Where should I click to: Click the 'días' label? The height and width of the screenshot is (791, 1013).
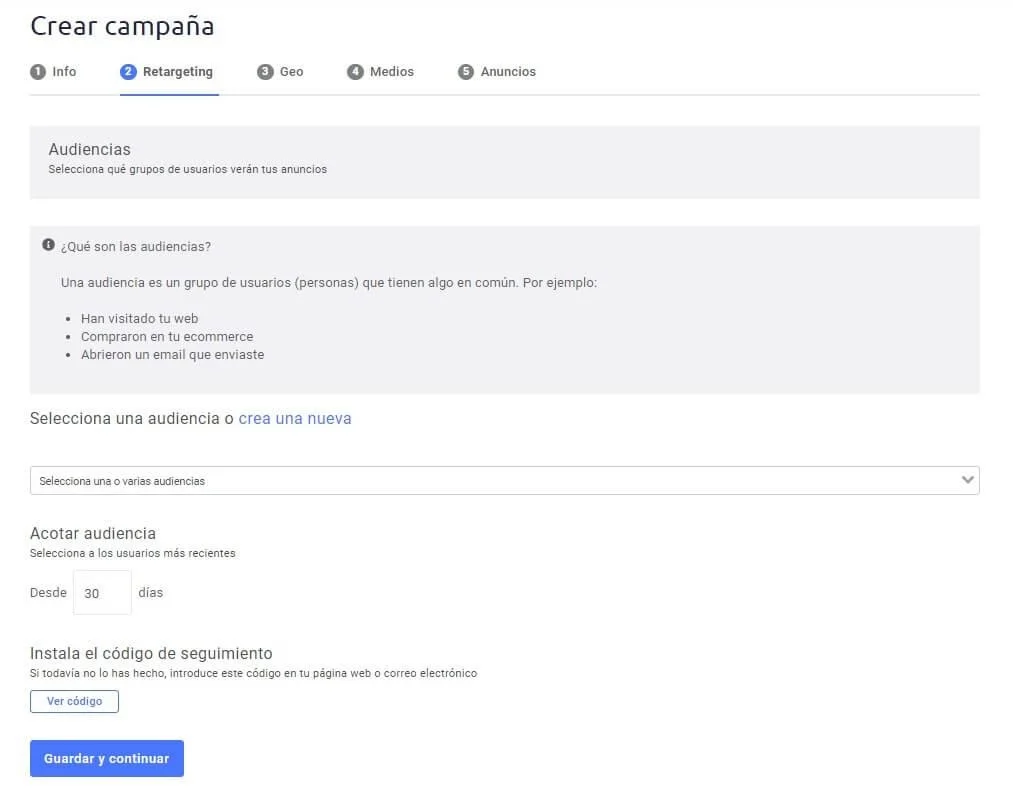tap(151, 593)
